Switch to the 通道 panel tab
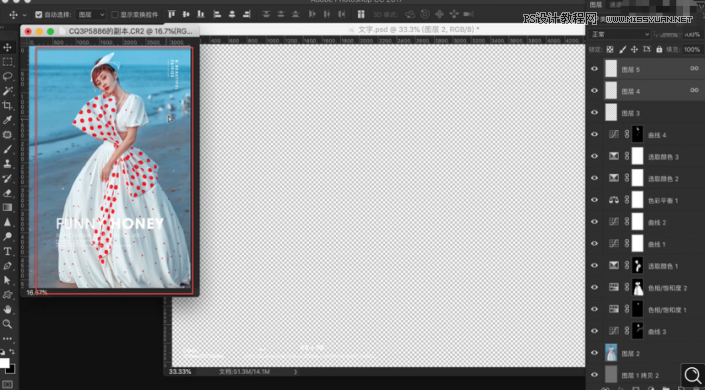This screenshot has width=705, height=390. pos(614,4)
